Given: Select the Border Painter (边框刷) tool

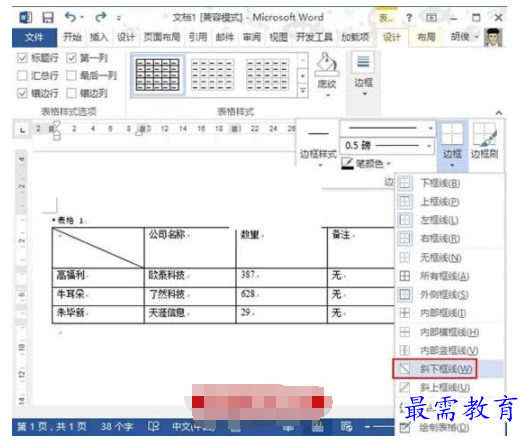Looking at the screenshot, I should [485, 141].
